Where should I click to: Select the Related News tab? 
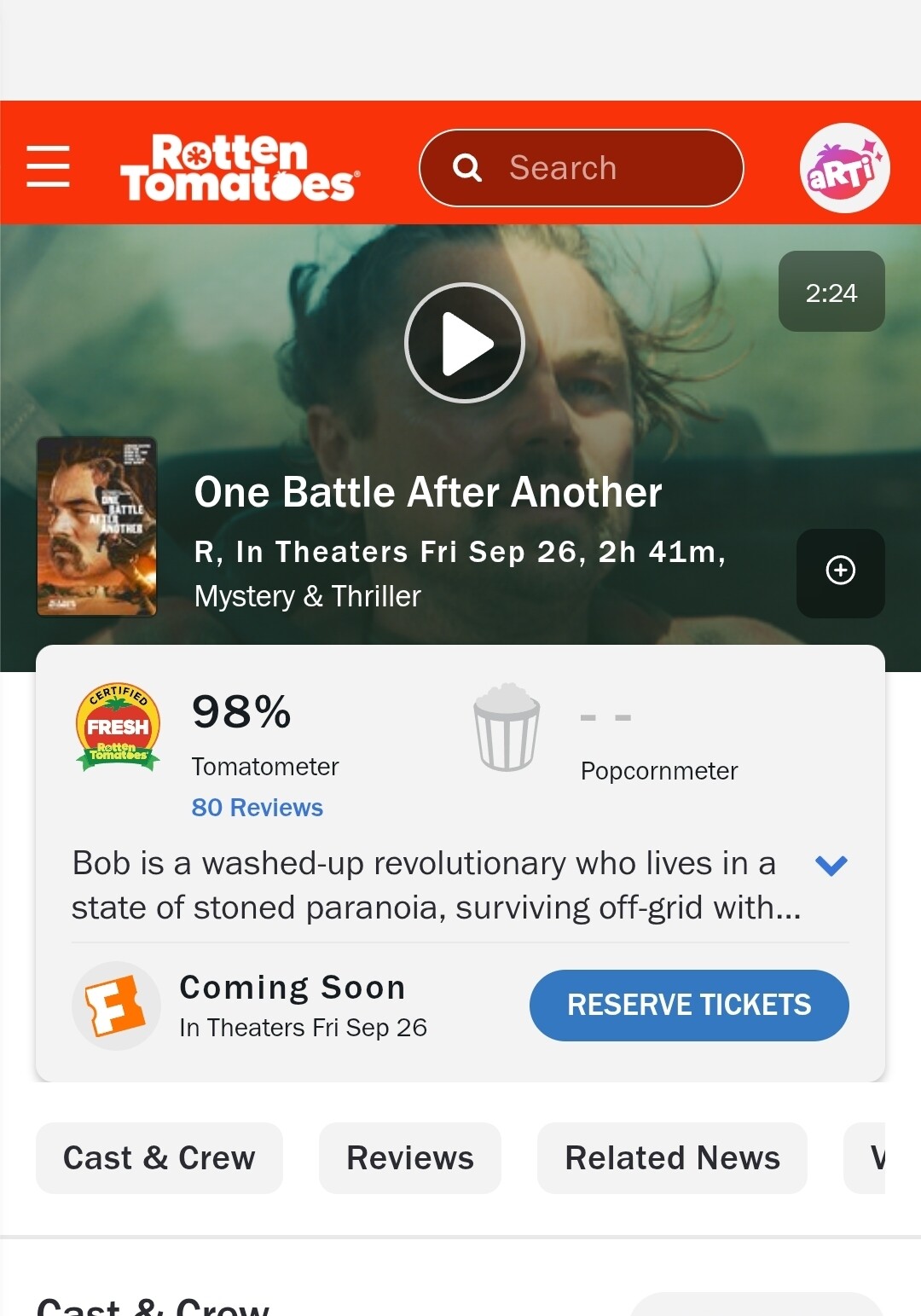tap(672, 1158)
